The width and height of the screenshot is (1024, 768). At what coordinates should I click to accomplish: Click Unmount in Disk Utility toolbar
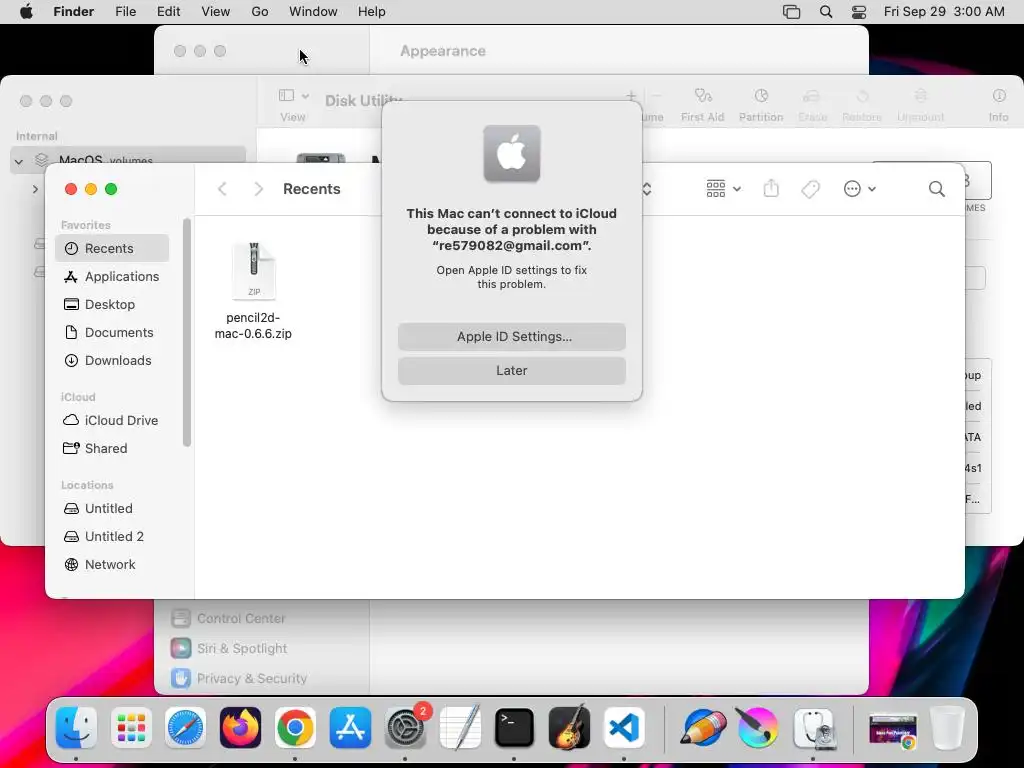pyautogui.click(x=920, y=104)
